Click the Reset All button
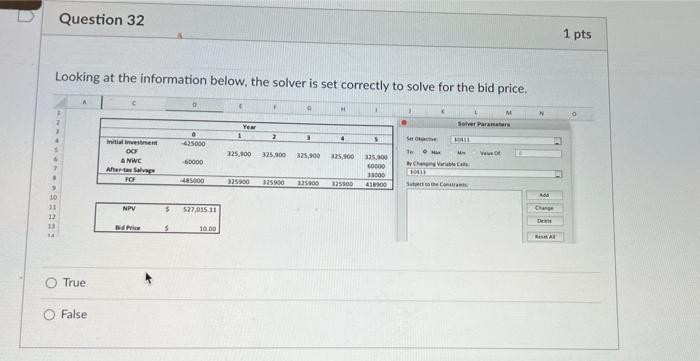The image size is (700, 361). 545,237
